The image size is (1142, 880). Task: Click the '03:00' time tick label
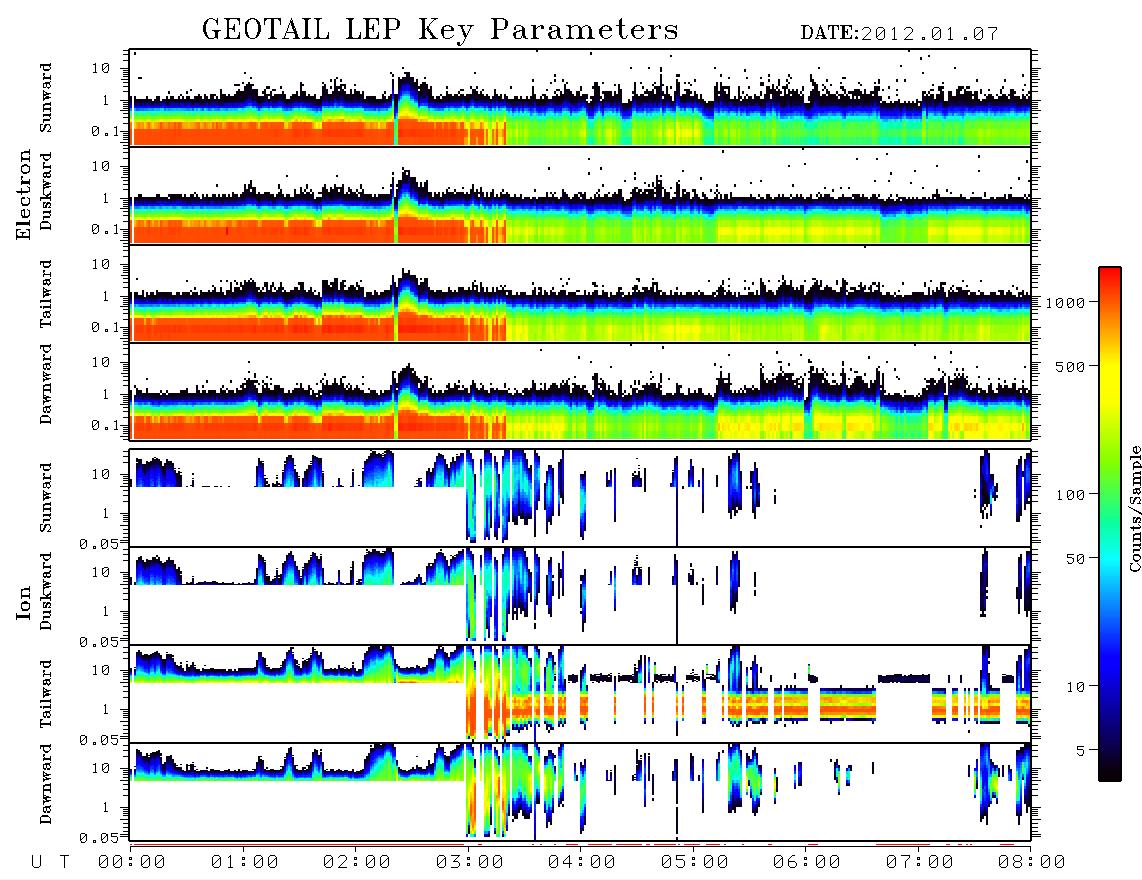[470, 862]
